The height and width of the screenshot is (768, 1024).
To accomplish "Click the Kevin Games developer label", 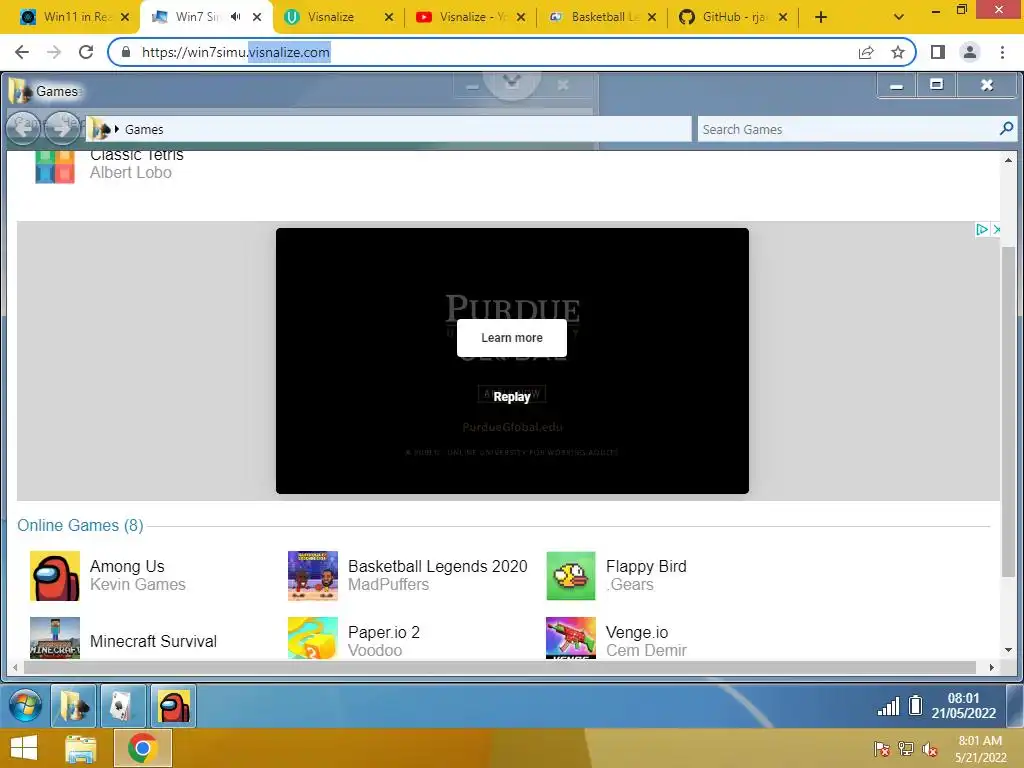I will (x=138, y=584).
